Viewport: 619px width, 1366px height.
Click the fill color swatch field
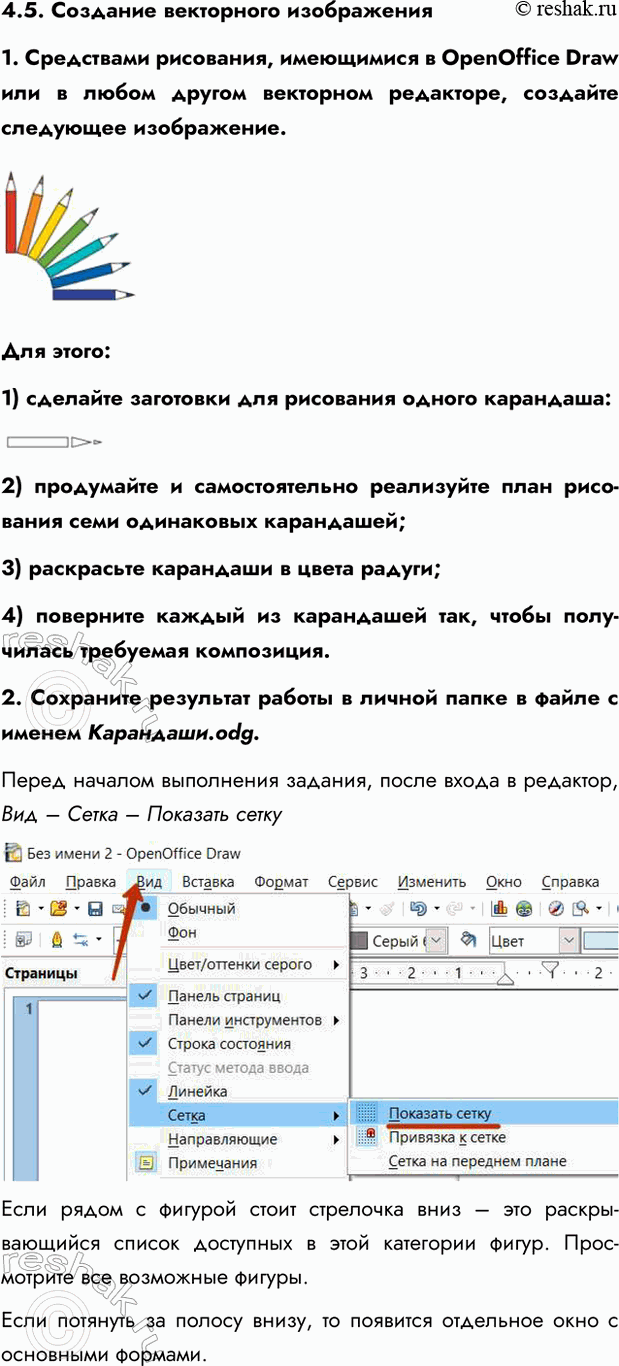click(x=601, y=941)
